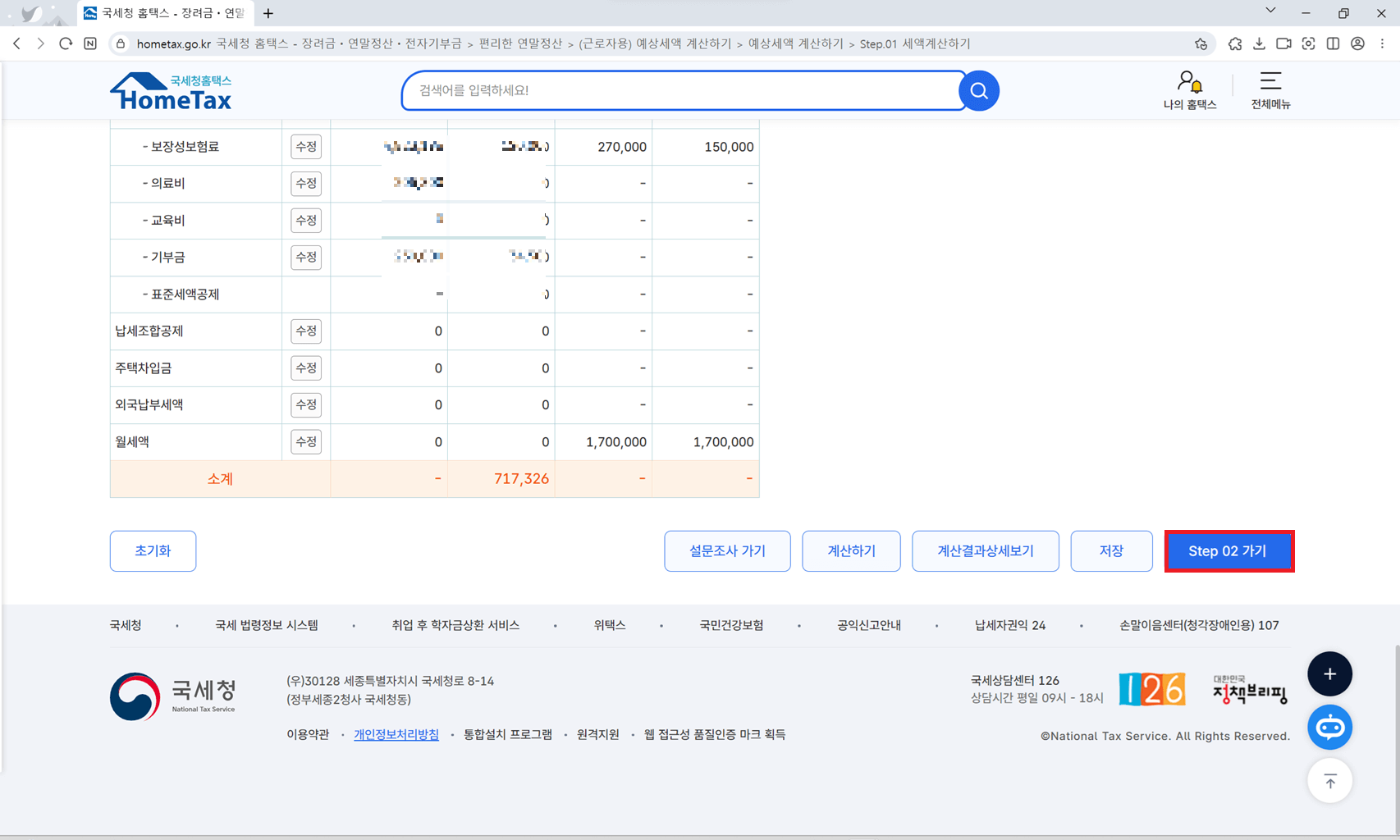Click the 국세청 National Tax Service logo
This screenshot has height=840, width=1400.
click(173, 696)
